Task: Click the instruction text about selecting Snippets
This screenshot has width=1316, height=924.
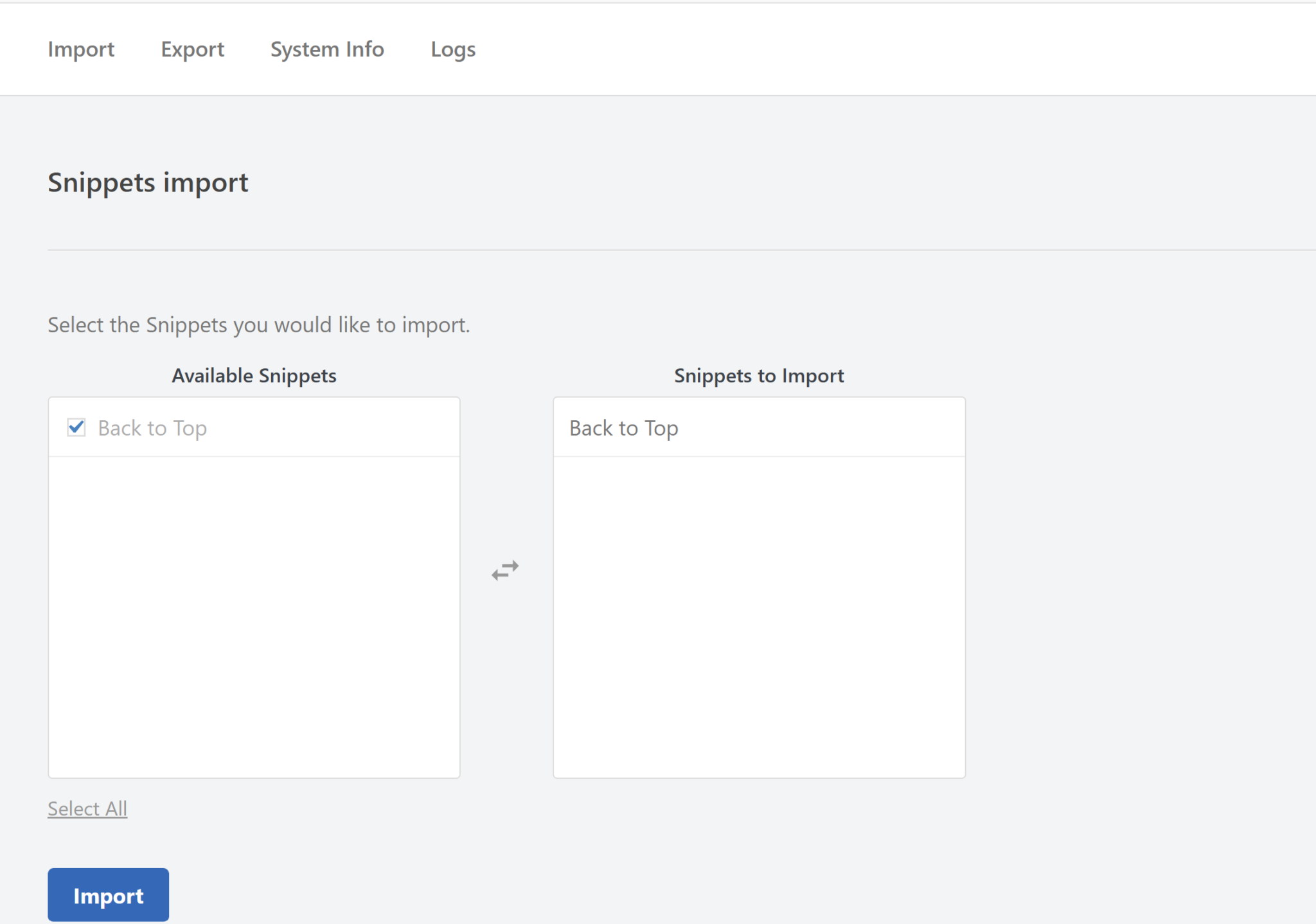Action: tap(258, 324)
